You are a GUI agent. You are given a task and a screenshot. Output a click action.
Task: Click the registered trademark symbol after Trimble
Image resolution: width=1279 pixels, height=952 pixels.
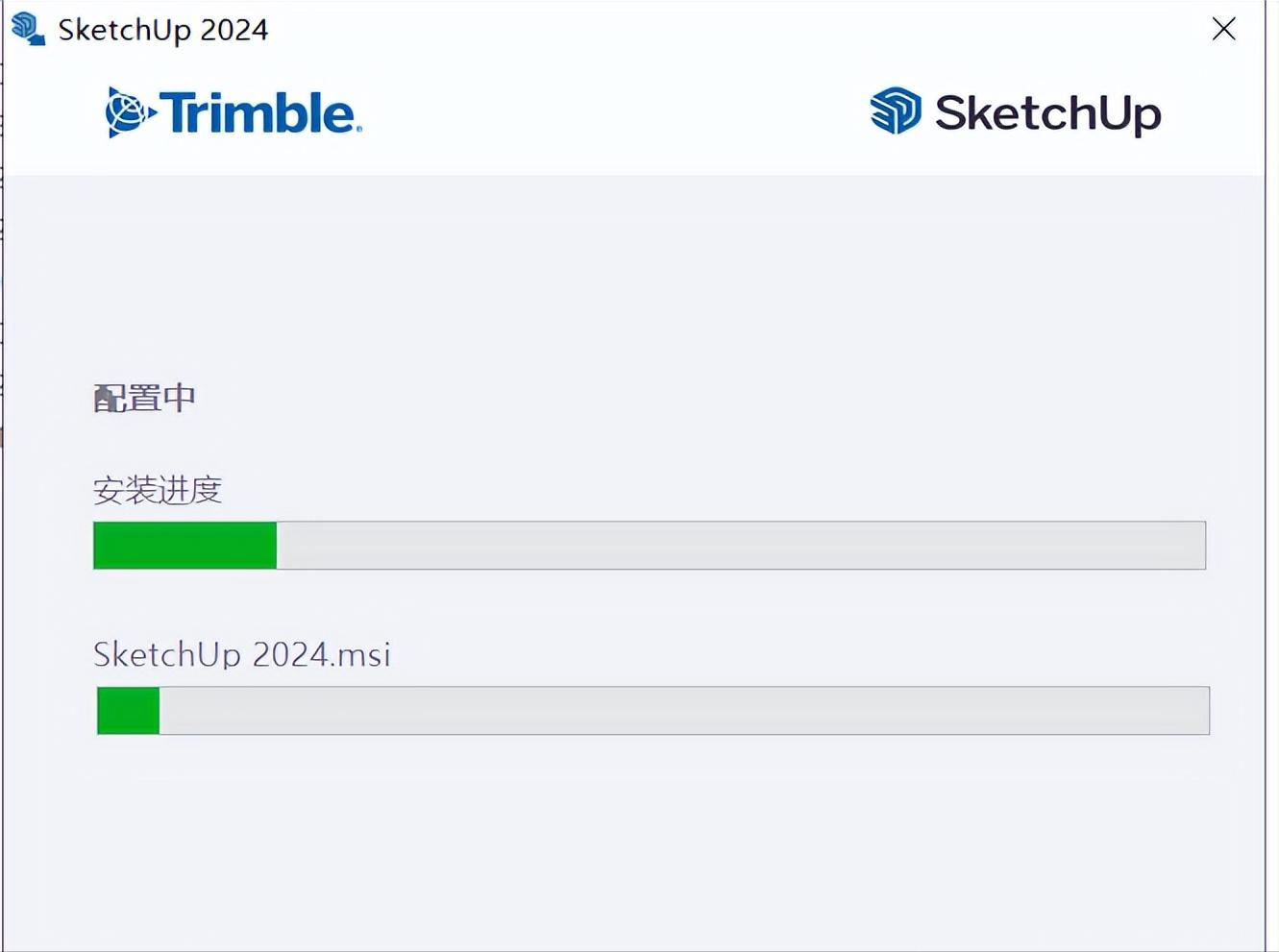[358, 128]
